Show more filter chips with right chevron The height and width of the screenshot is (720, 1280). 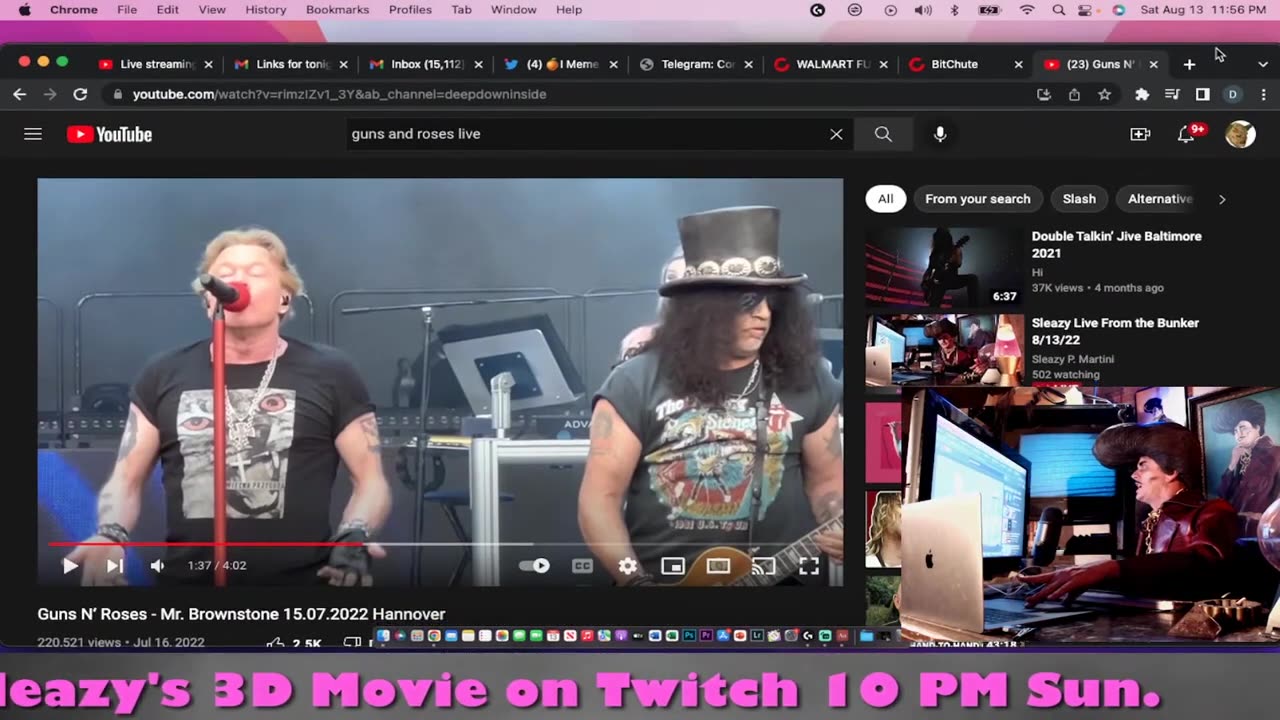click(x=1221, y=199)
